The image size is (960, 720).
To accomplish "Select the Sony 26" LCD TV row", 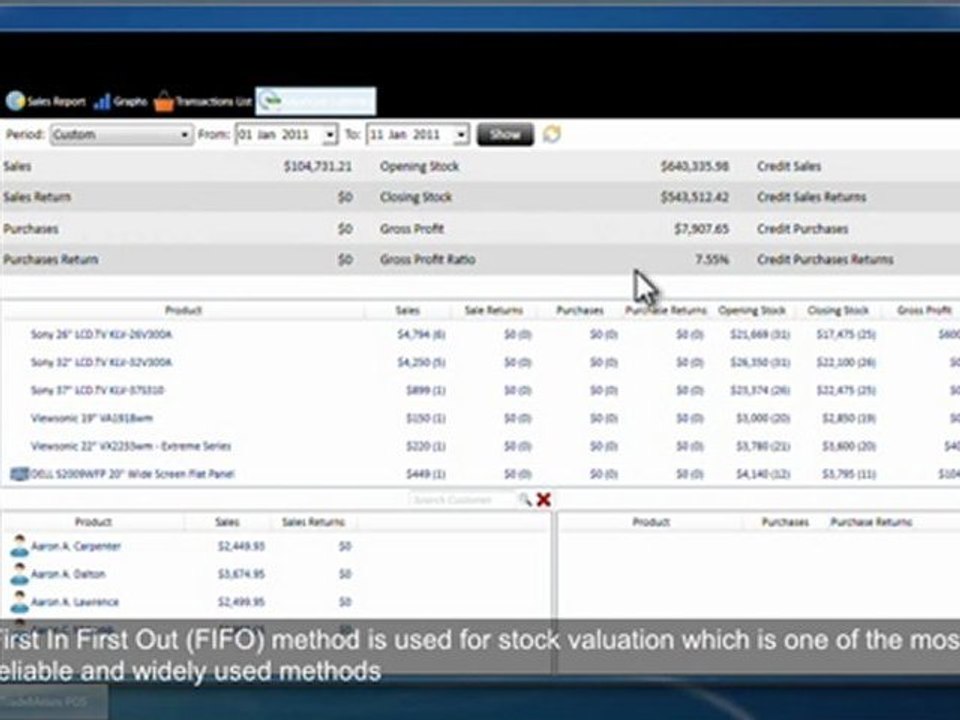I will (480, 334).
